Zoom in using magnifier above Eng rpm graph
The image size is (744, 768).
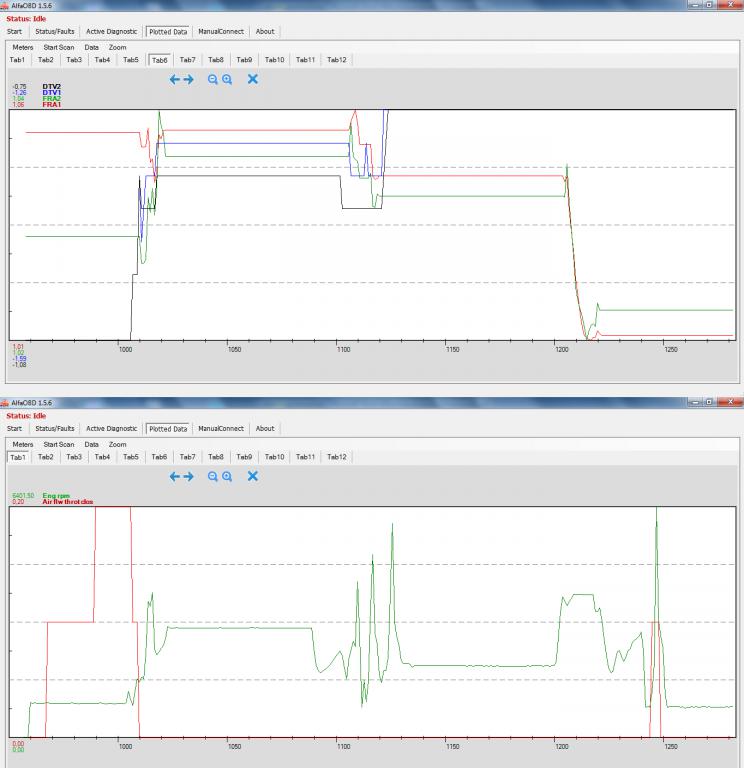(x=227, y=476)
